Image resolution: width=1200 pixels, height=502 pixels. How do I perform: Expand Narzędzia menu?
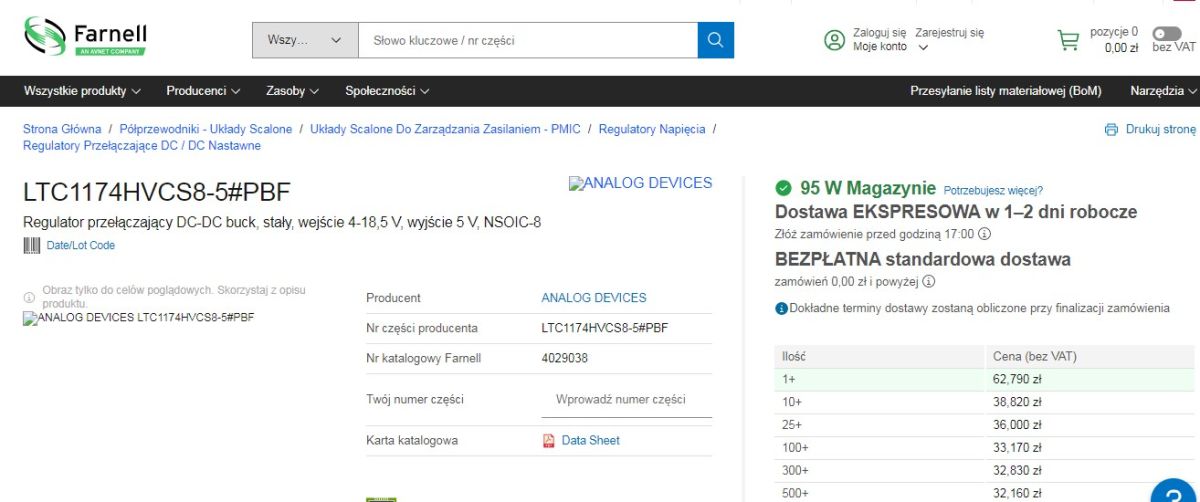click(x=1164, y=91)
